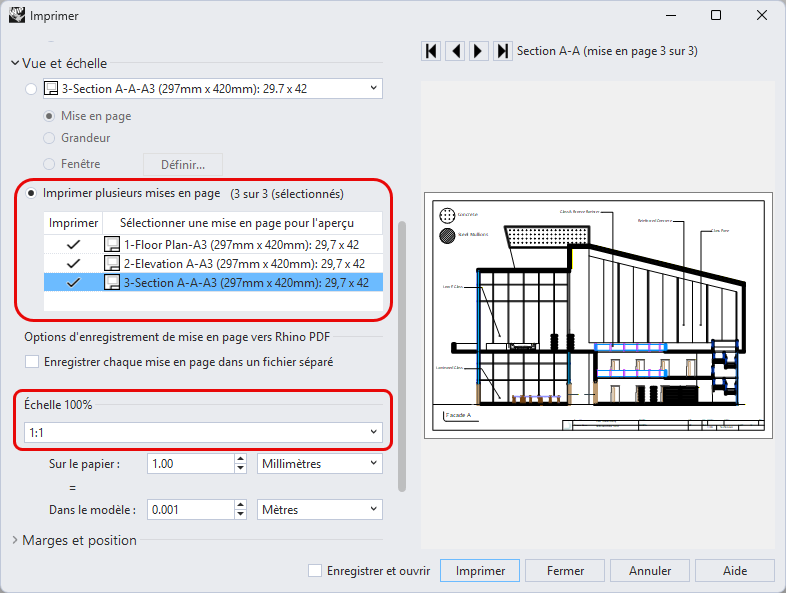Increase the 'Sur le papier' value

coord(240,460)
